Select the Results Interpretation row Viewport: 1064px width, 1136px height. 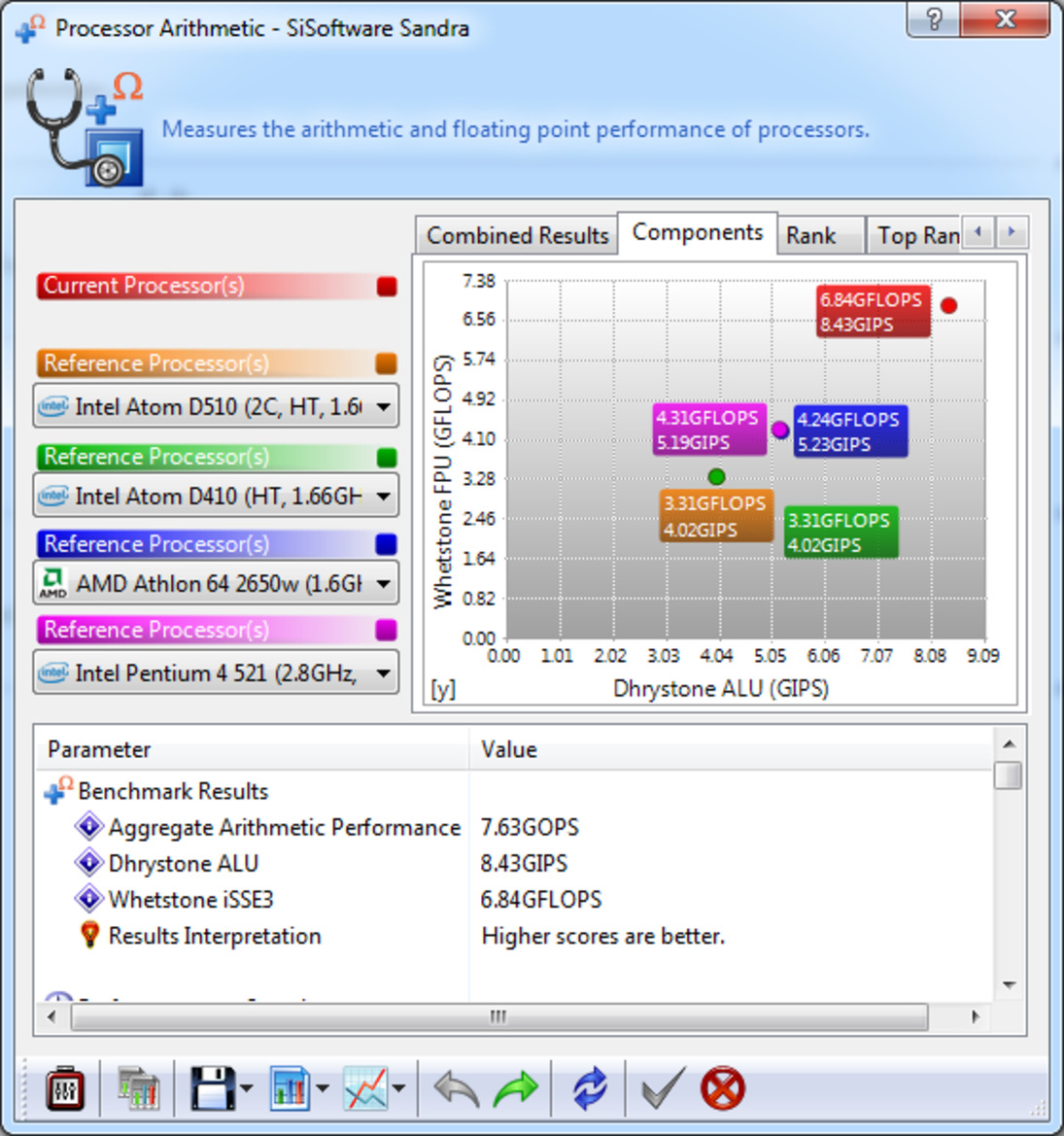514,935
